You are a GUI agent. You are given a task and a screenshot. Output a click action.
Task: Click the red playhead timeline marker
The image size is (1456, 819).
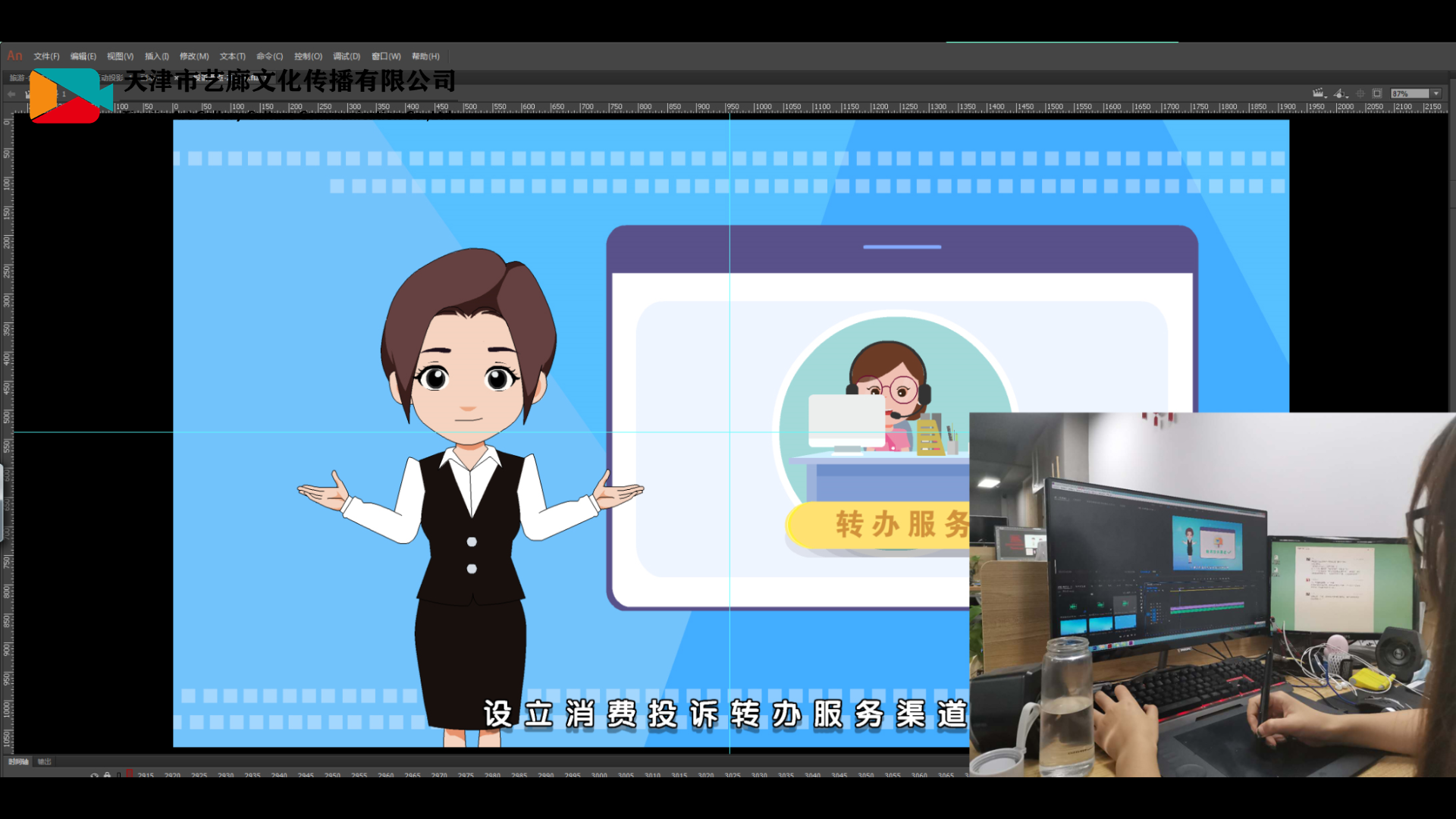(130, 773)
